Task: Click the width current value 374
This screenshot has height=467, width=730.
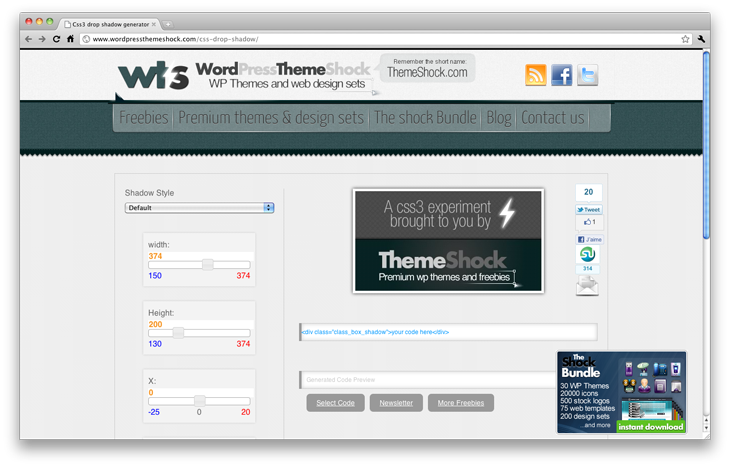Action: (155, 256)
